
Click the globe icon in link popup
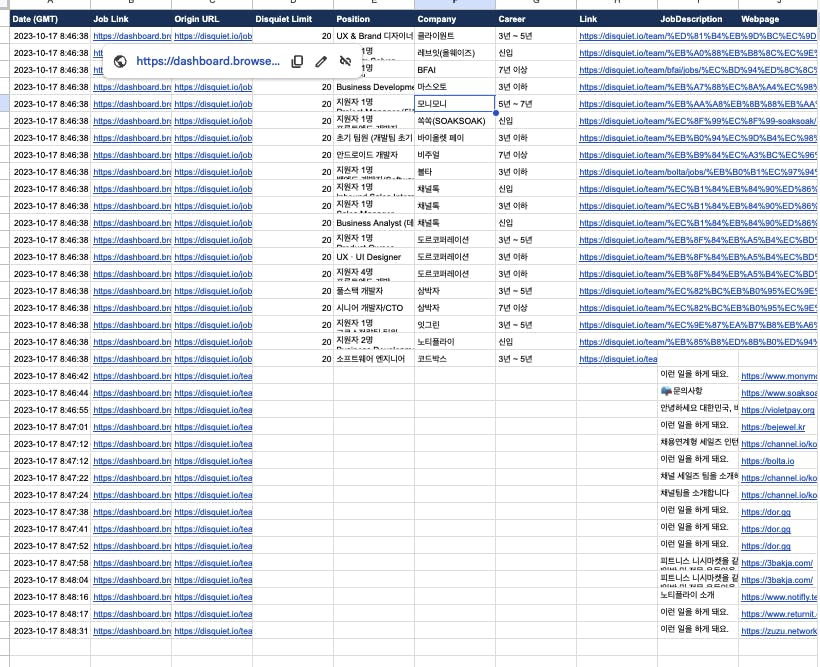click(x=120, y=61)
